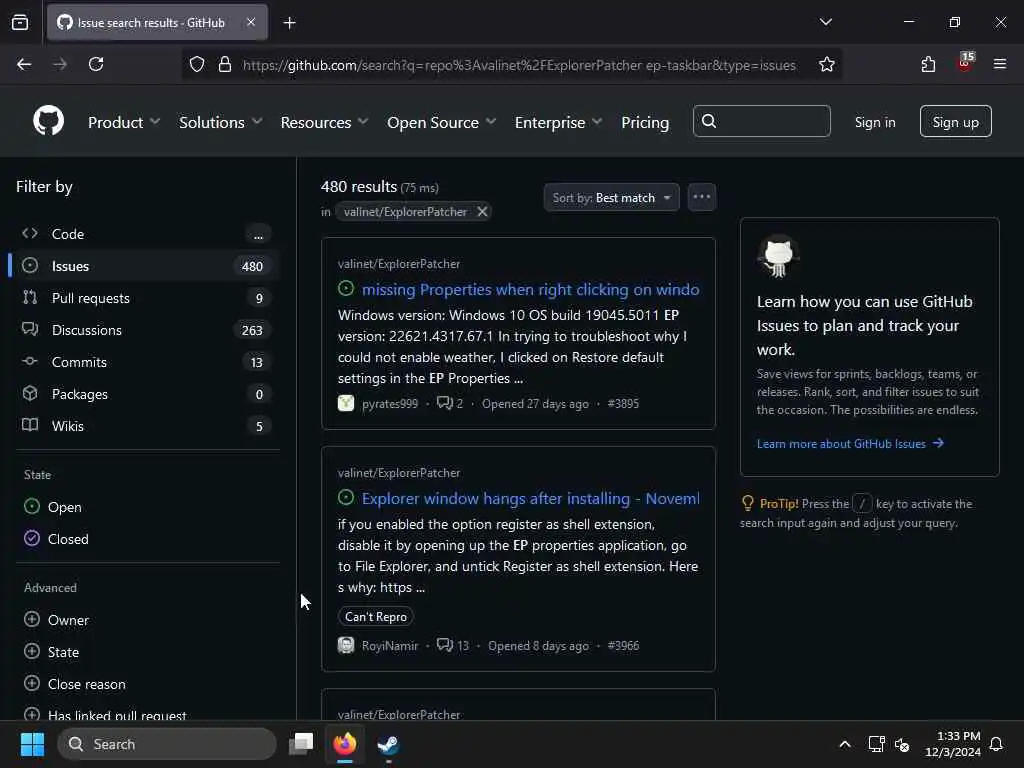This screenshot has width=1024, height=768.
Task: Click the network tray icon
Action: 876,744
